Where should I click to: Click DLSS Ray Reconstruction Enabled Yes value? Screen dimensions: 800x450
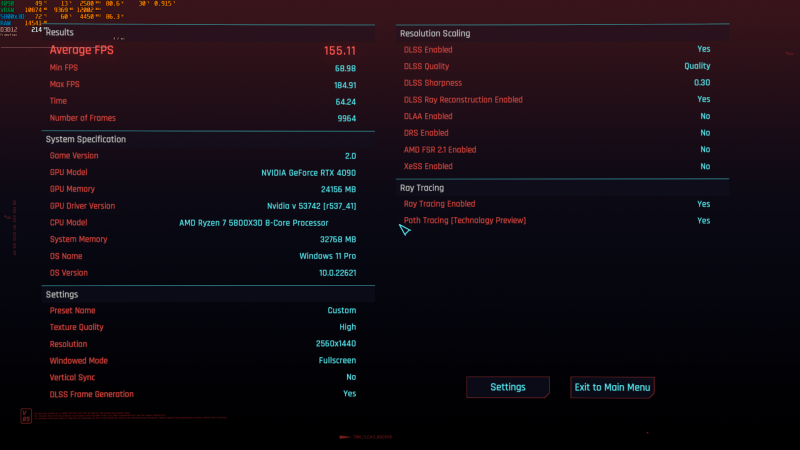click(x=704, y=99)
